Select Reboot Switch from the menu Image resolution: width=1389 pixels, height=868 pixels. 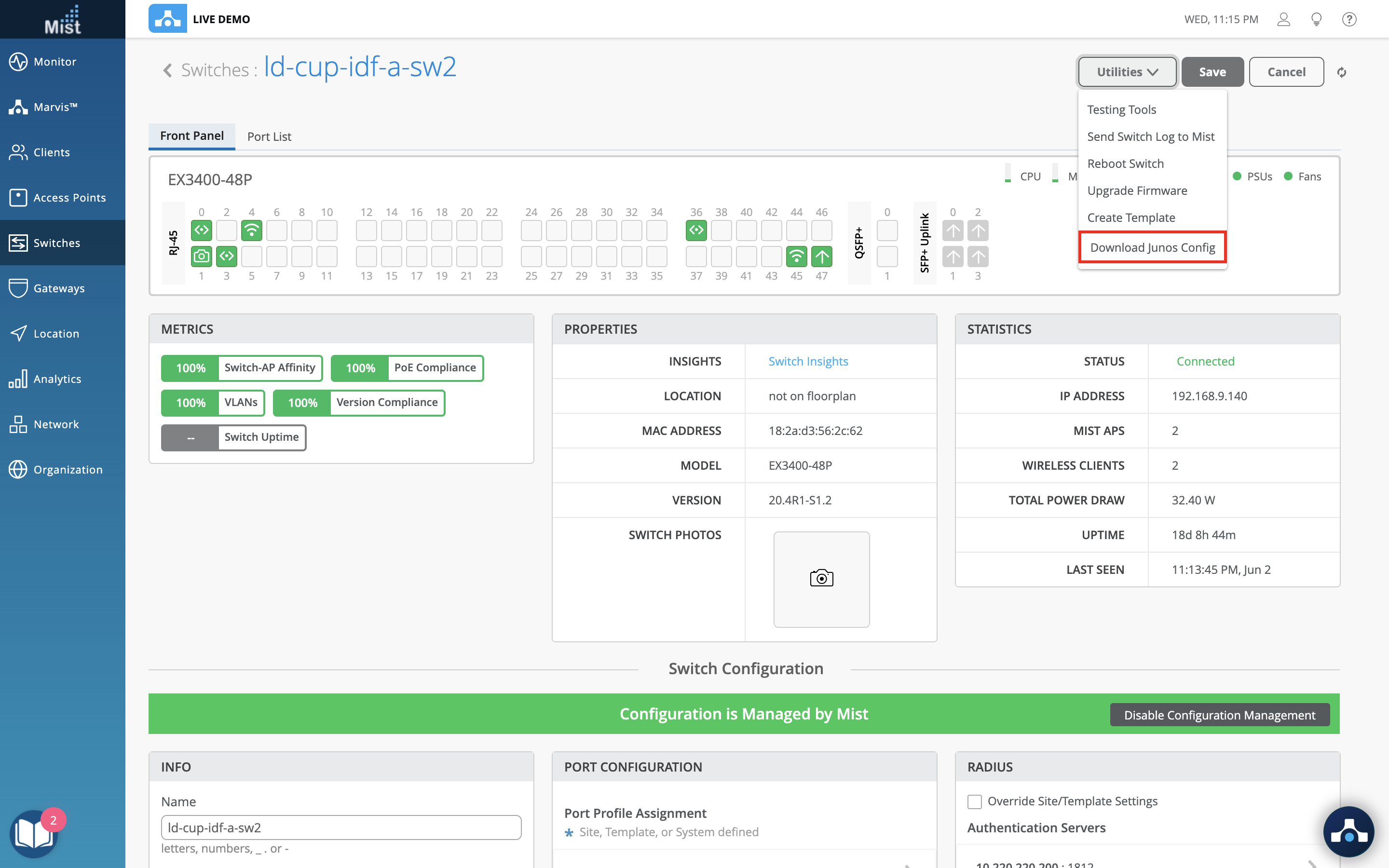1125,163
